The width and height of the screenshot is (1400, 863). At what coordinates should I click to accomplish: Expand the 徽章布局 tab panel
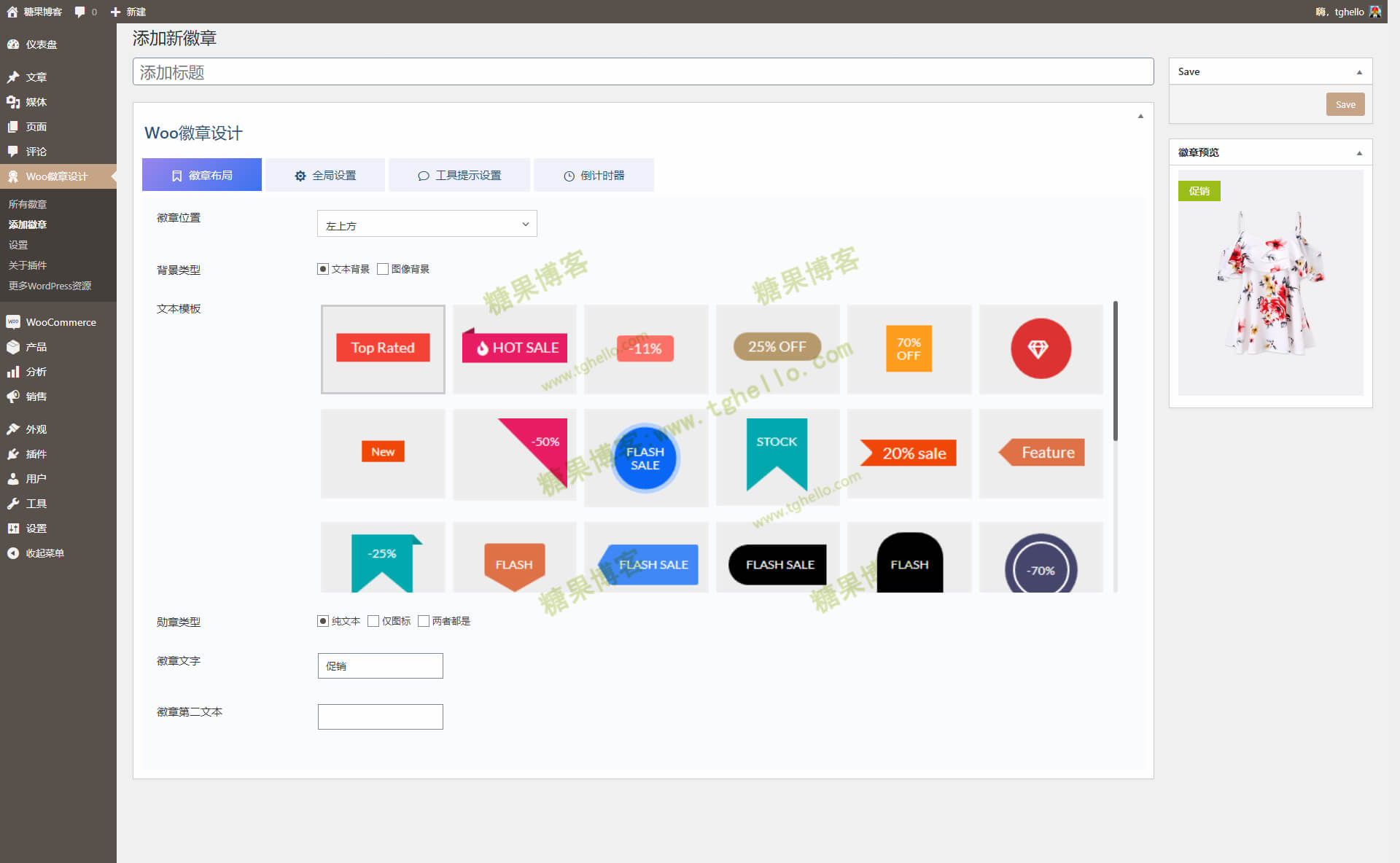pyautogui.click(x=201, y=175)
